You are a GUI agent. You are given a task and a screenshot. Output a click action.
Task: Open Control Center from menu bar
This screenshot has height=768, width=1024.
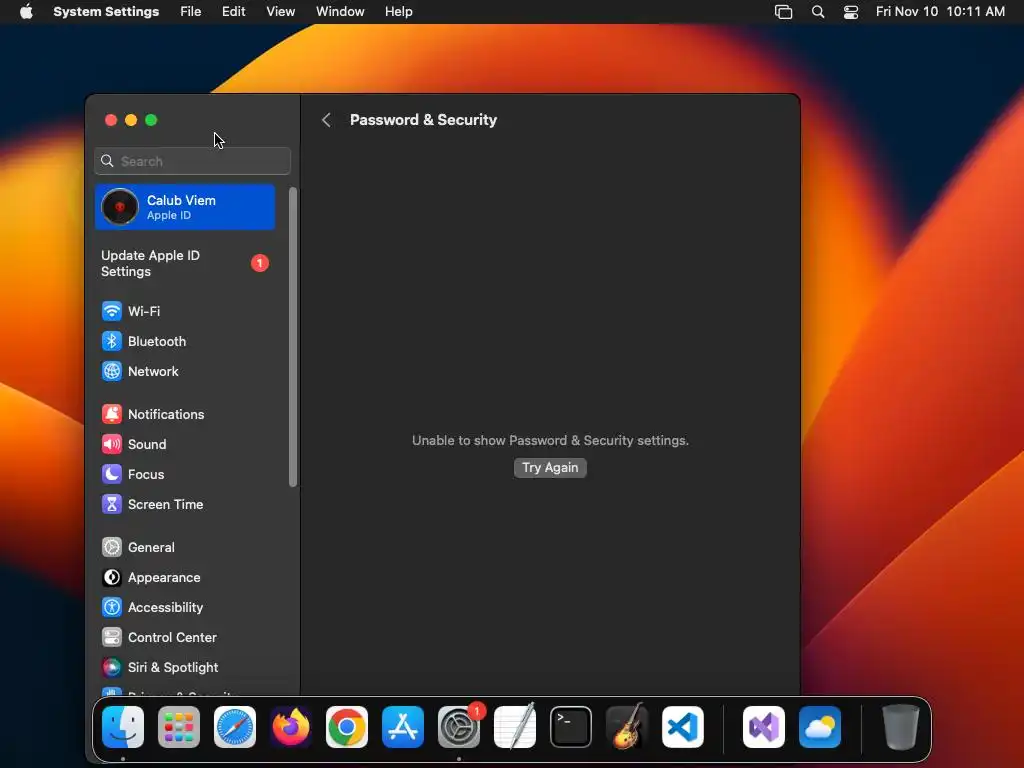point(851,12)
